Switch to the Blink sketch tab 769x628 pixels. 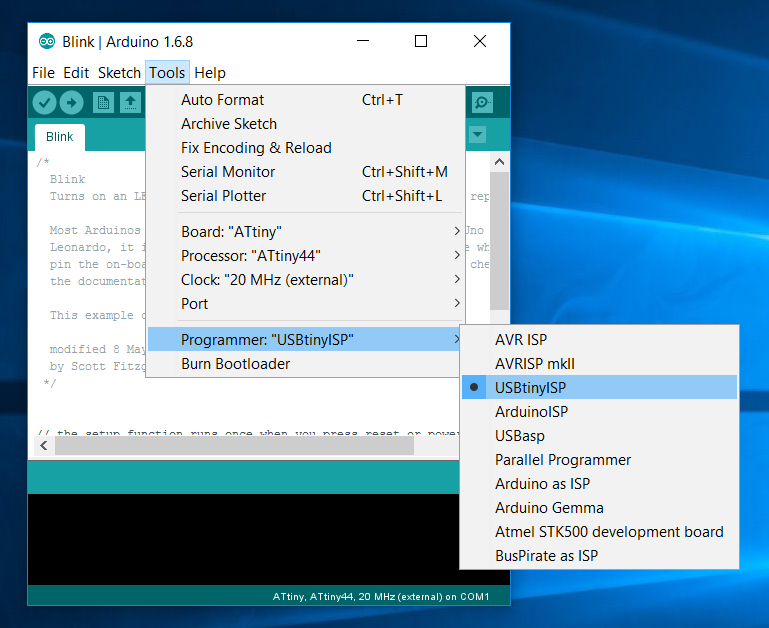(x=59, y=137)
